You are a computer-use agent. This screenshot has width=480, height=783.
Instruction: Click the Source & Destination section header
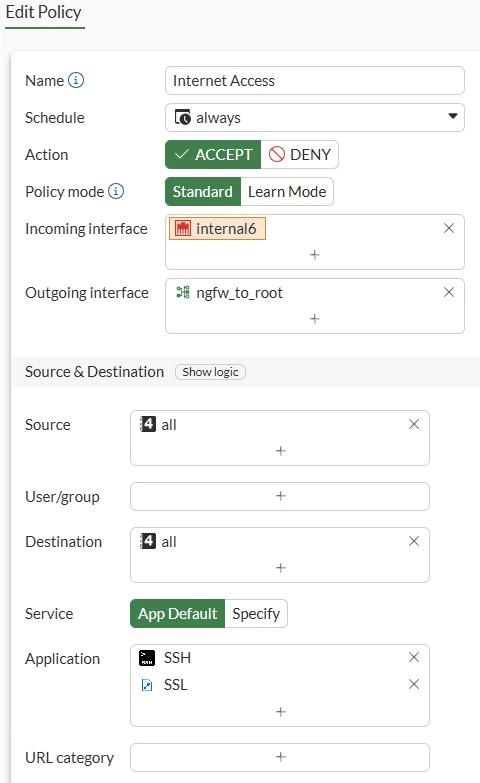[x=94, y=372]
